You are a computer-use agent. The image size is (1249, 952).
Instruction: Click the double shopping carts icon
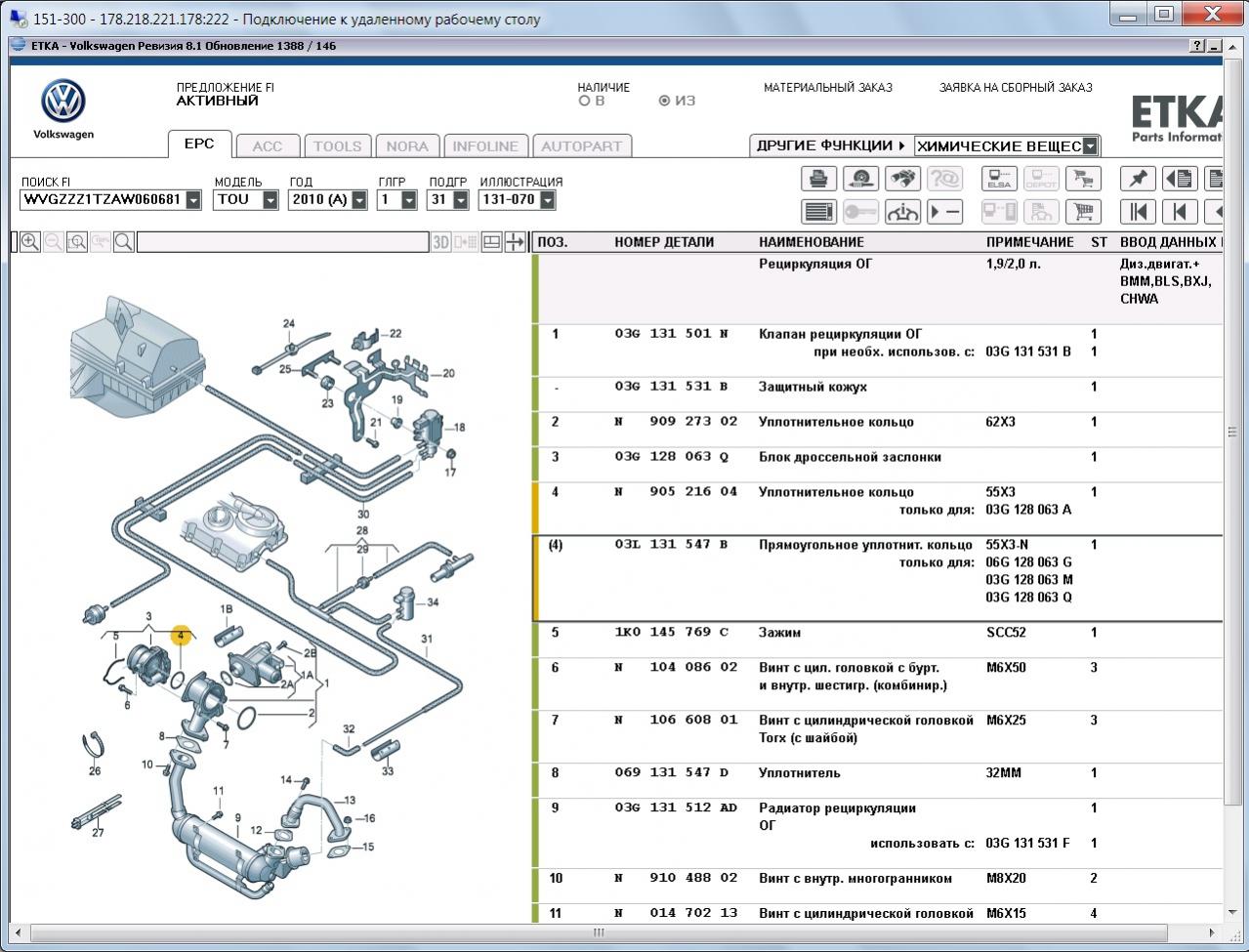[x=1083, y=179]
